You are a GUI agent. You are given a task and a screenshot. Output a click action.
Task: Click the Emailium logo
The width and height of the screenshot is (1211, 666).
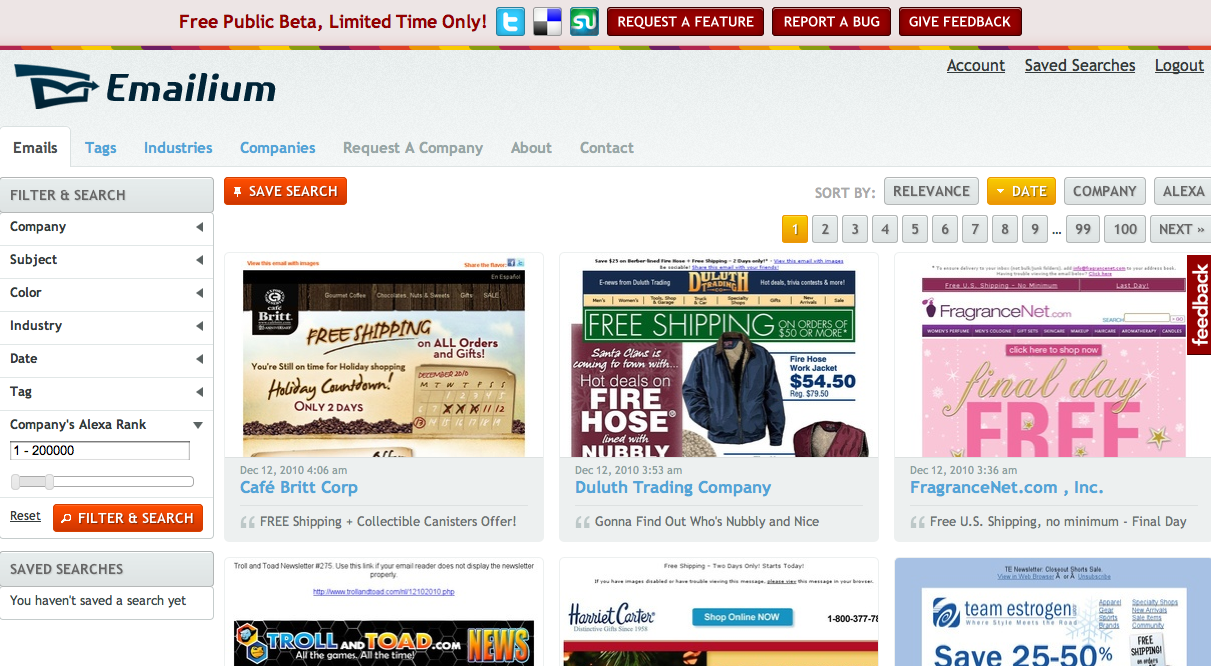(145, 87)
